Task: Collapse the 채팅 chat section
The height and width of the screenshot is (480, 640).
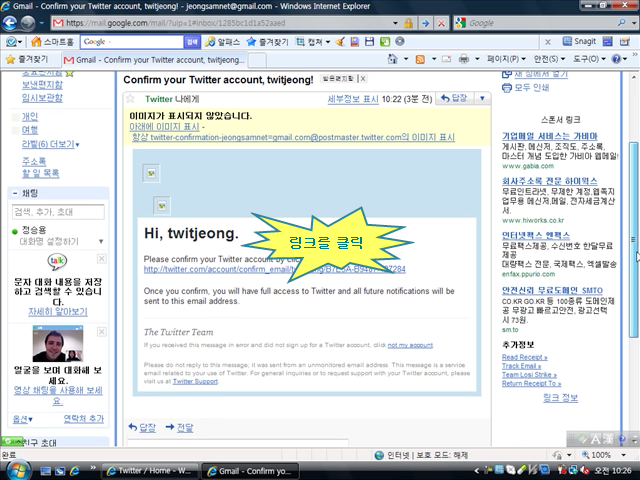Action: tap(15, 193)
